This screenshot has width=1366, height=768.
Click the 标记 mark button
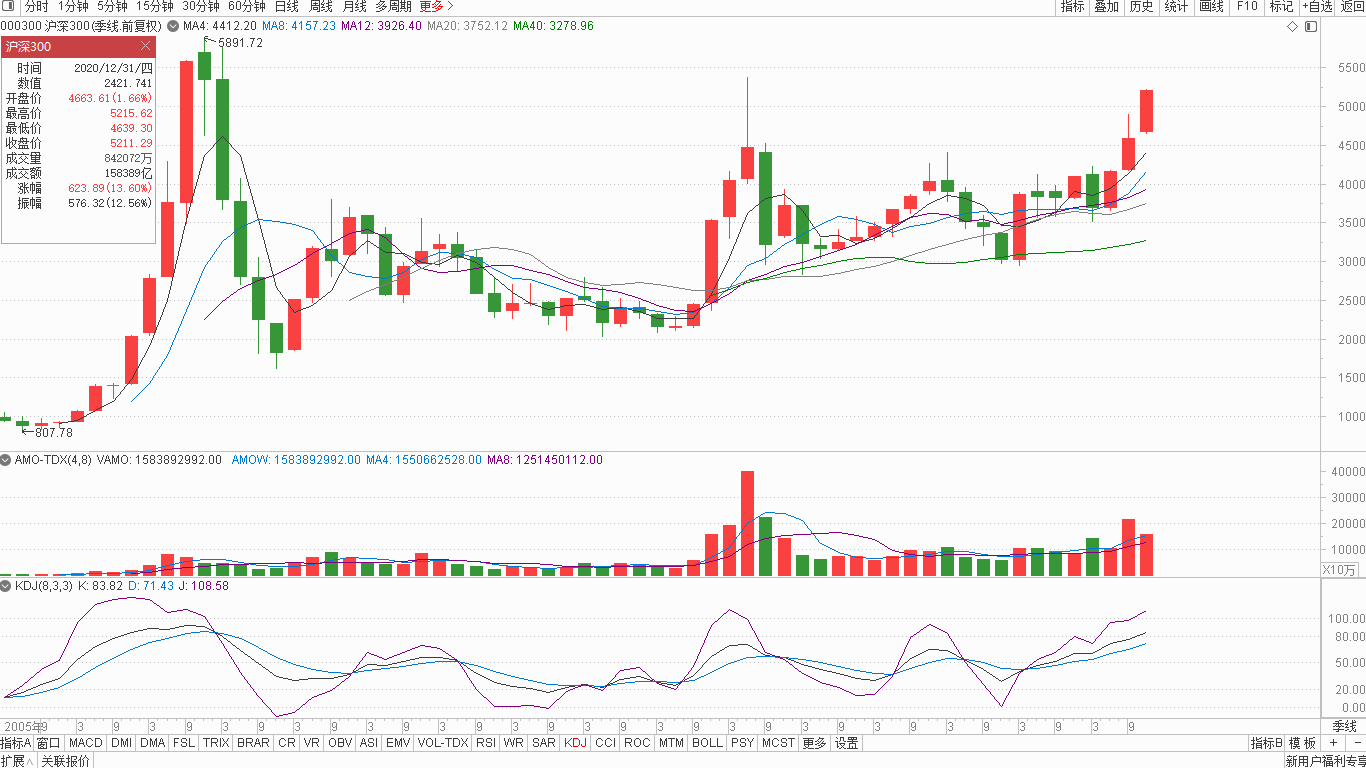pos(1281,6)
